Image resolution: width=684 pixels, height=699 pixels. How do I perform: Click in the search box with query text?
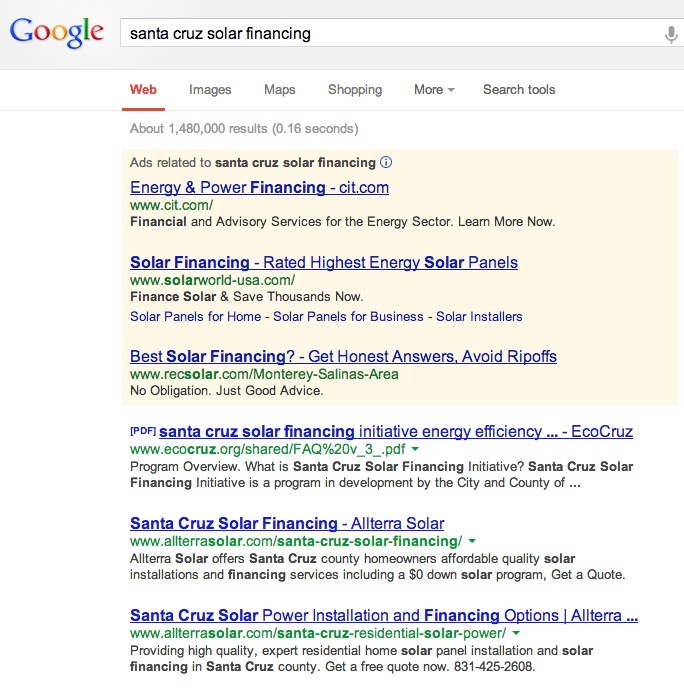(x=391, y=33)
